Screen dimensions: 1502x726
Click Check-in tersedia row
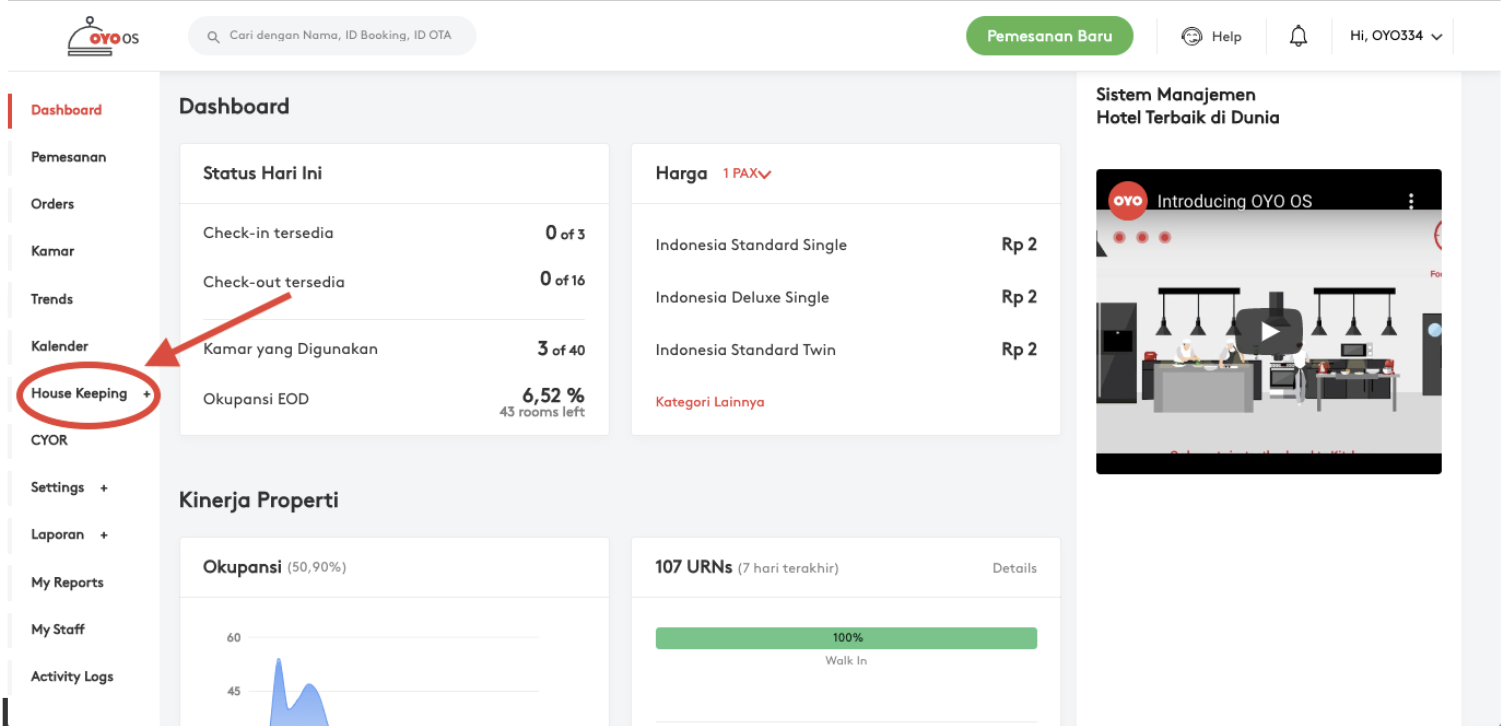394,233
